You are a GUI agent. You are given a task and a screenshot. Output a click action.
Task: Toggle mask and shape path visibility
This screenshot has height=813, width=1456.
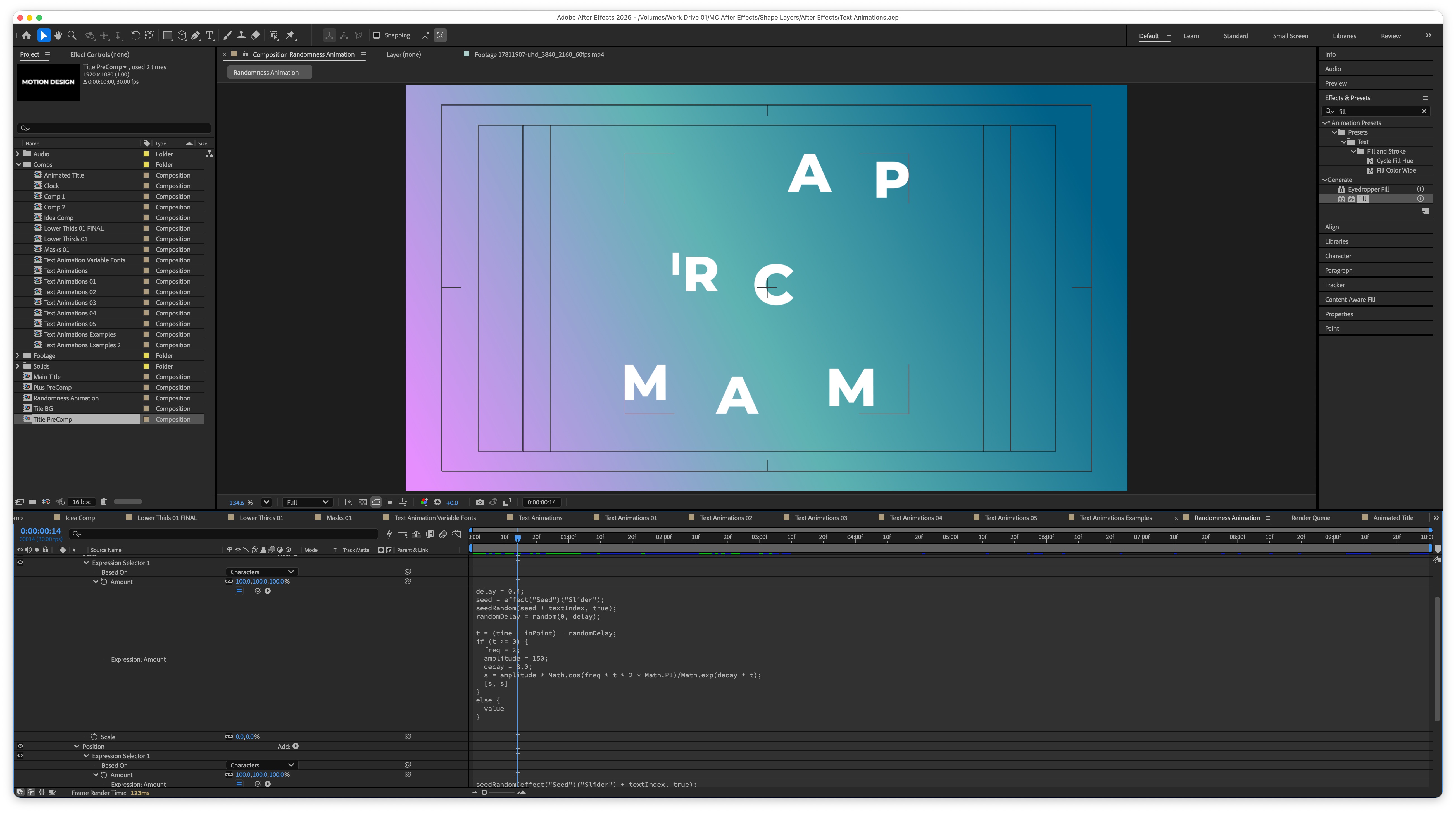coord(376,502)
